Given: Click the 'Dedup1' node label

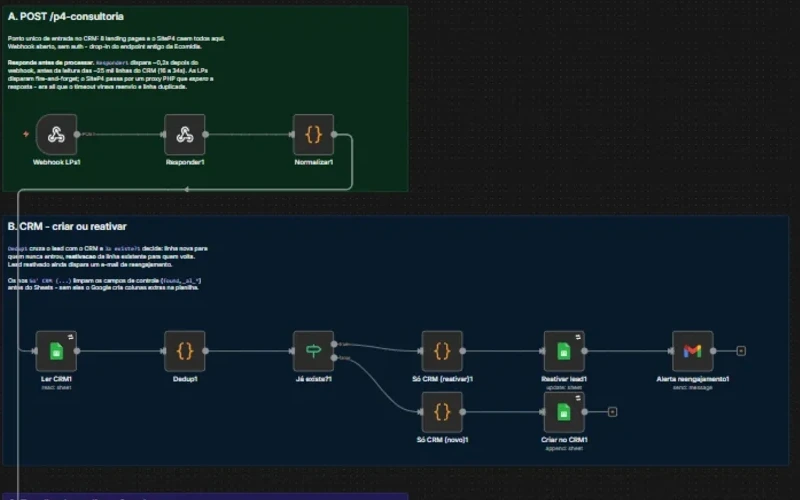Looking at the screenshot, I should click(x=185, y=379).
